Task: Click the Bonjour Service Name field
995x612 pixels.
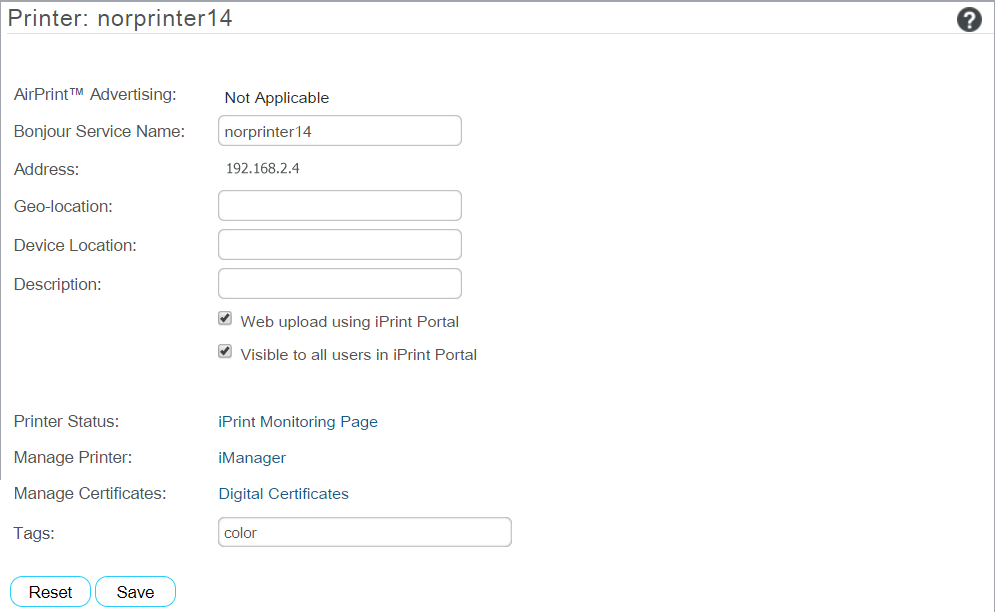Action: click(x=339, y=131)
